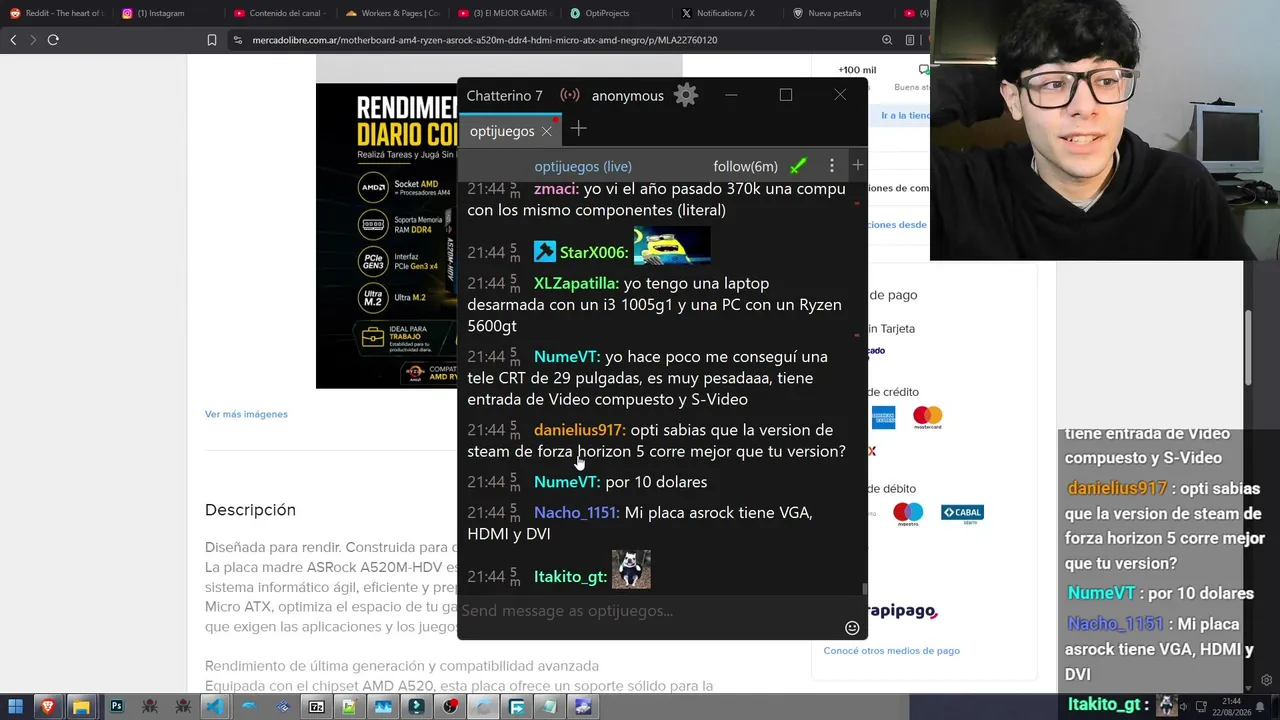Open the split options three-dot menu

tap(831, 166)
